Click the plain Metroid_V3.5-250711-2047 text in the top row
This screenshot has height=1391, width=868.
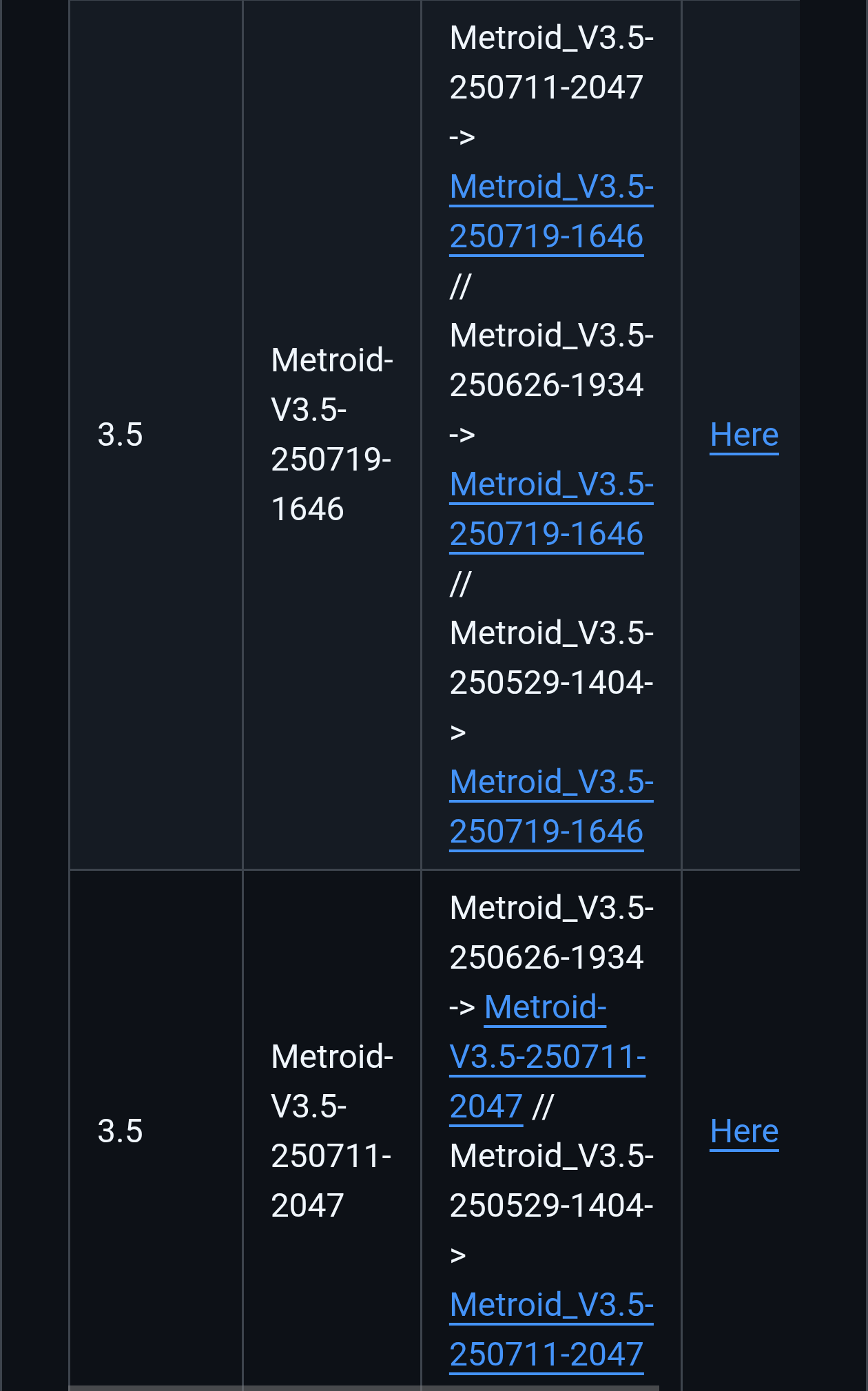click(550, 62)
